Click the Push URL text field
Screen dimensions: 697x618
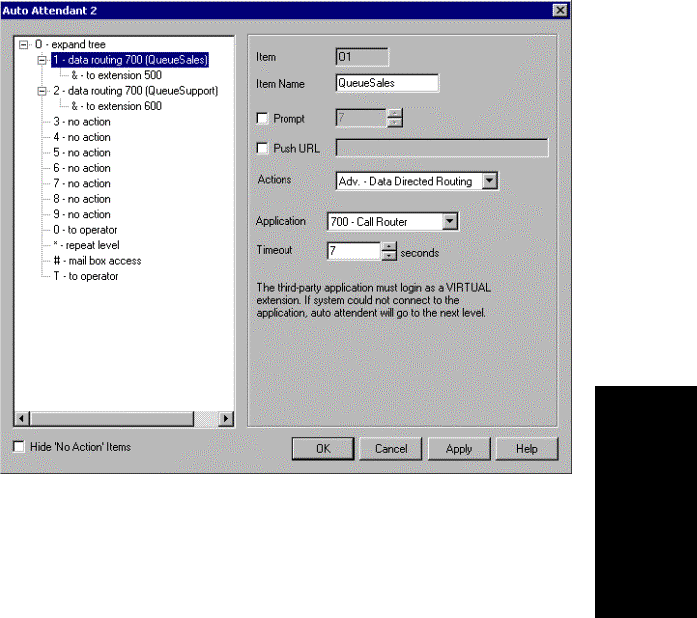(x=442, y=148)
